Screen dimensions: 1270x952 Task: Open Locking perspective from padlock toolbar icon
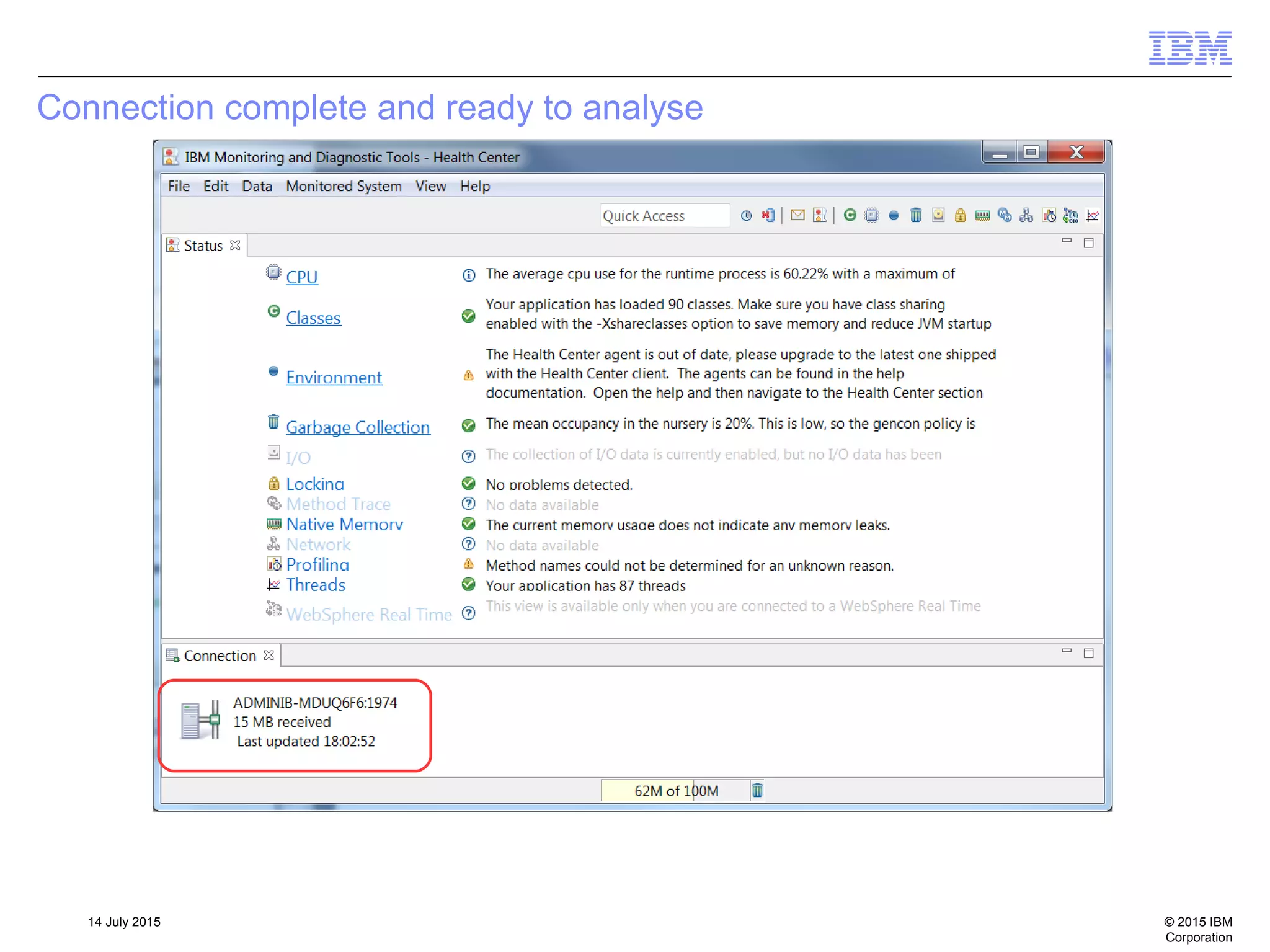(960, 215)
